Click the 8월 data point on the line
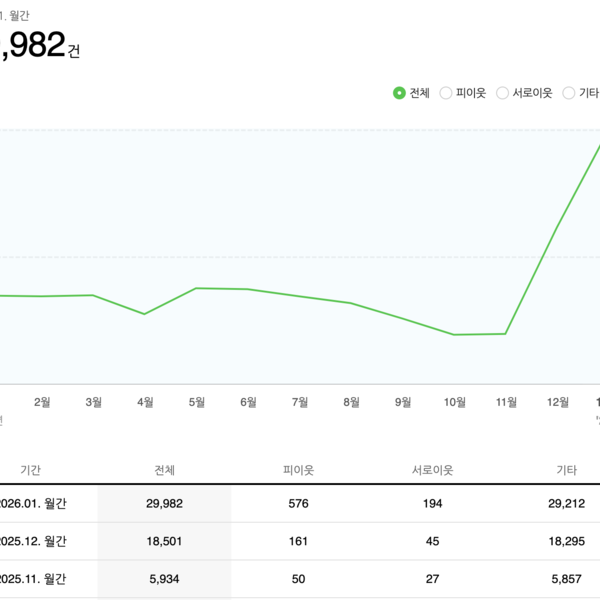This screenshot has width=600, height=600. (x=351, y=303)
